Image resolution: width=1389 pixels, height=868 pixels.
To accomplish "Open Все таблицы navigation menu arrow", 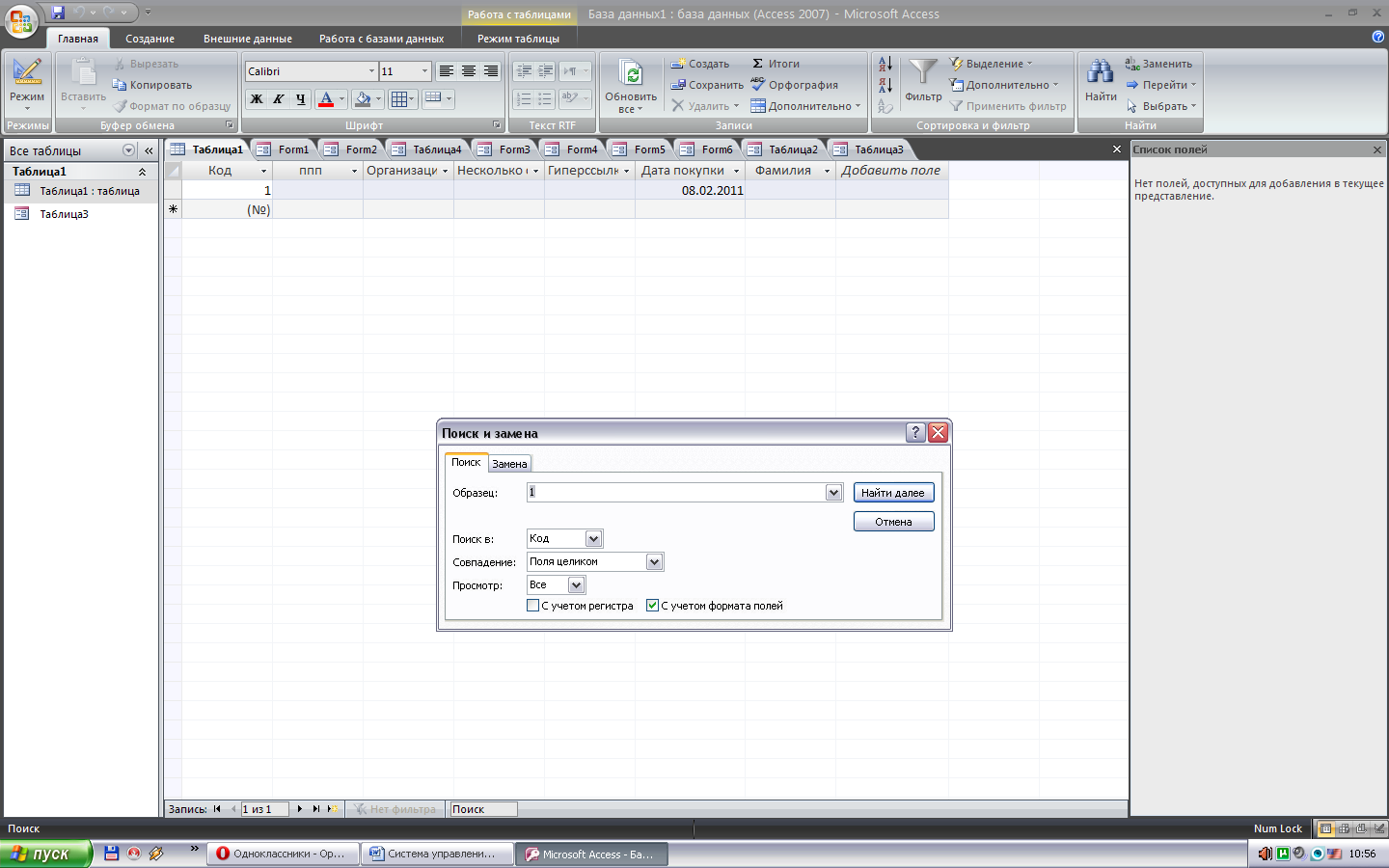I will coord(129,150).
